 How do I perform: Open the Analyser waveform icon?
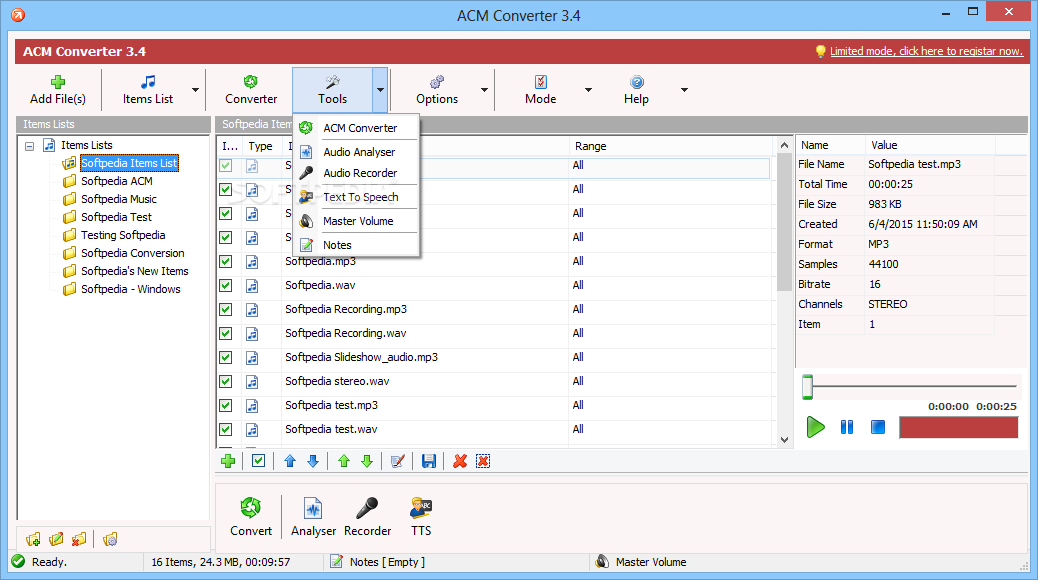[313, 517]
